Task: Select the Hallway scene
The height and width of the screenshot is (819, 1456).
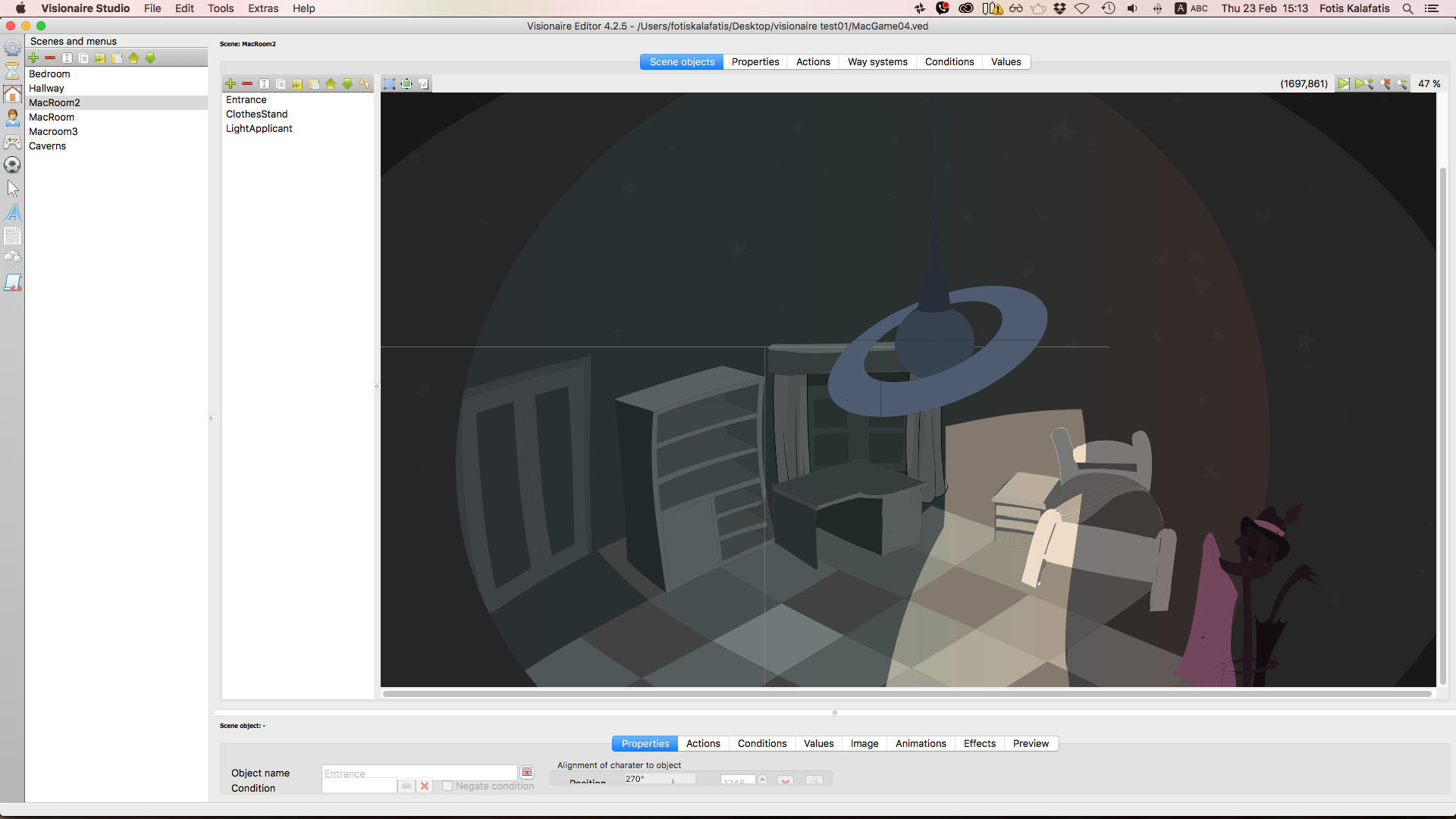Action: [x=117, y=89]
